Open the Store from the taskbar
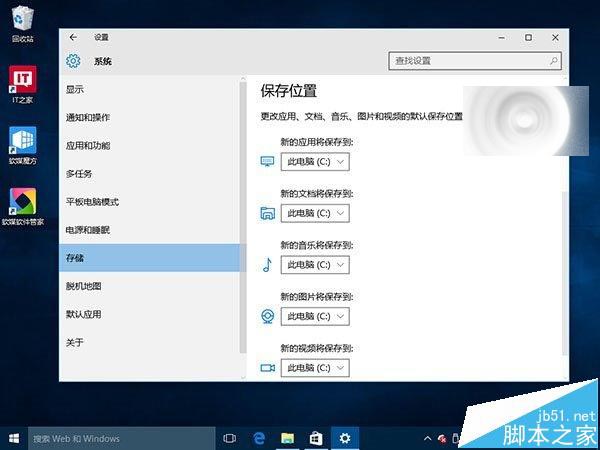 [316, 439]
